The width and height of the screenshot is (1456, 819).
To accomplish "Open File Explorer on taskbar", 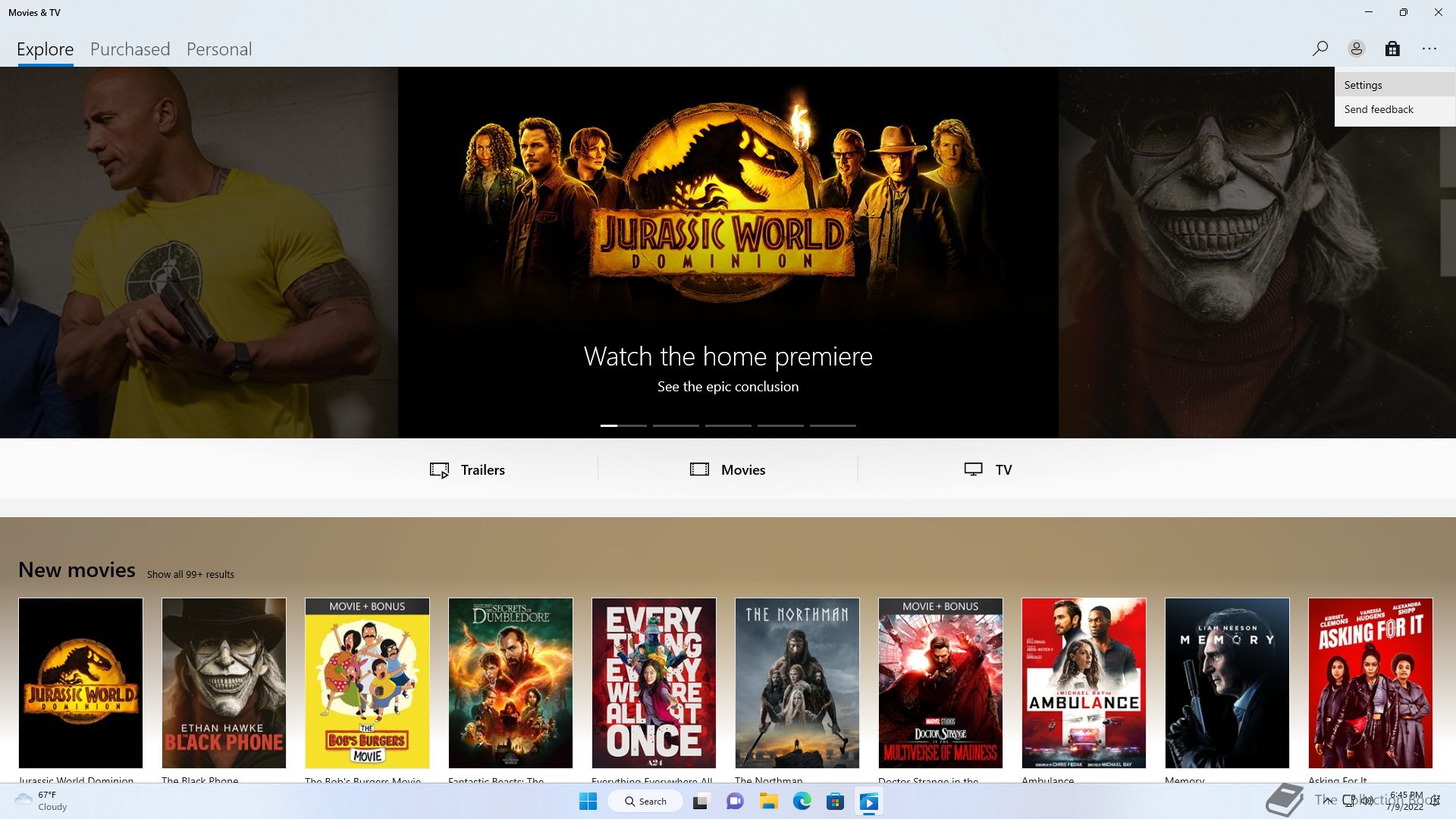I will pos(768,801).
